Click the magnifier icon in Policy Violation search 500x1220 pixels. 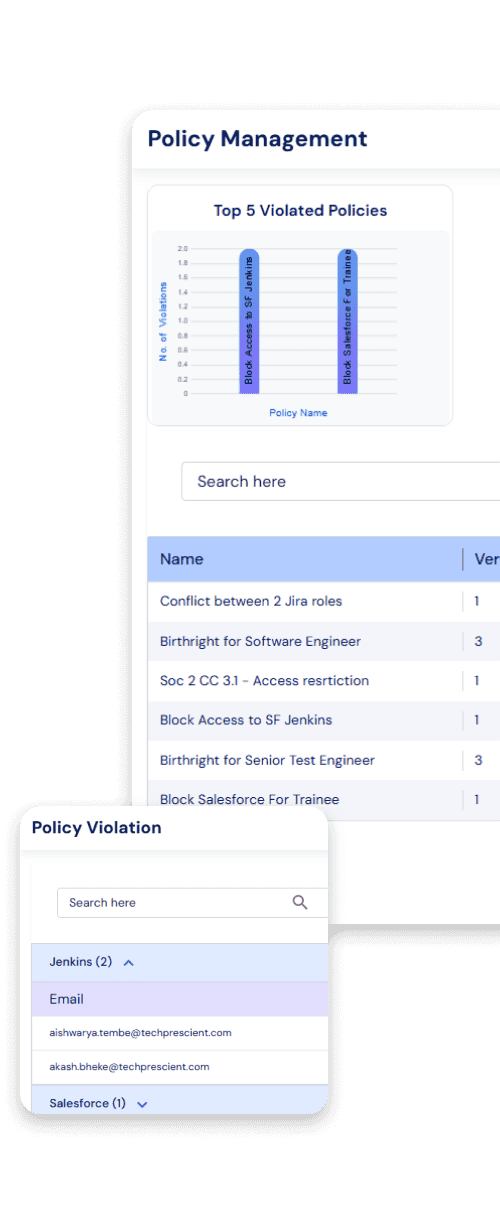pos(300,902)
